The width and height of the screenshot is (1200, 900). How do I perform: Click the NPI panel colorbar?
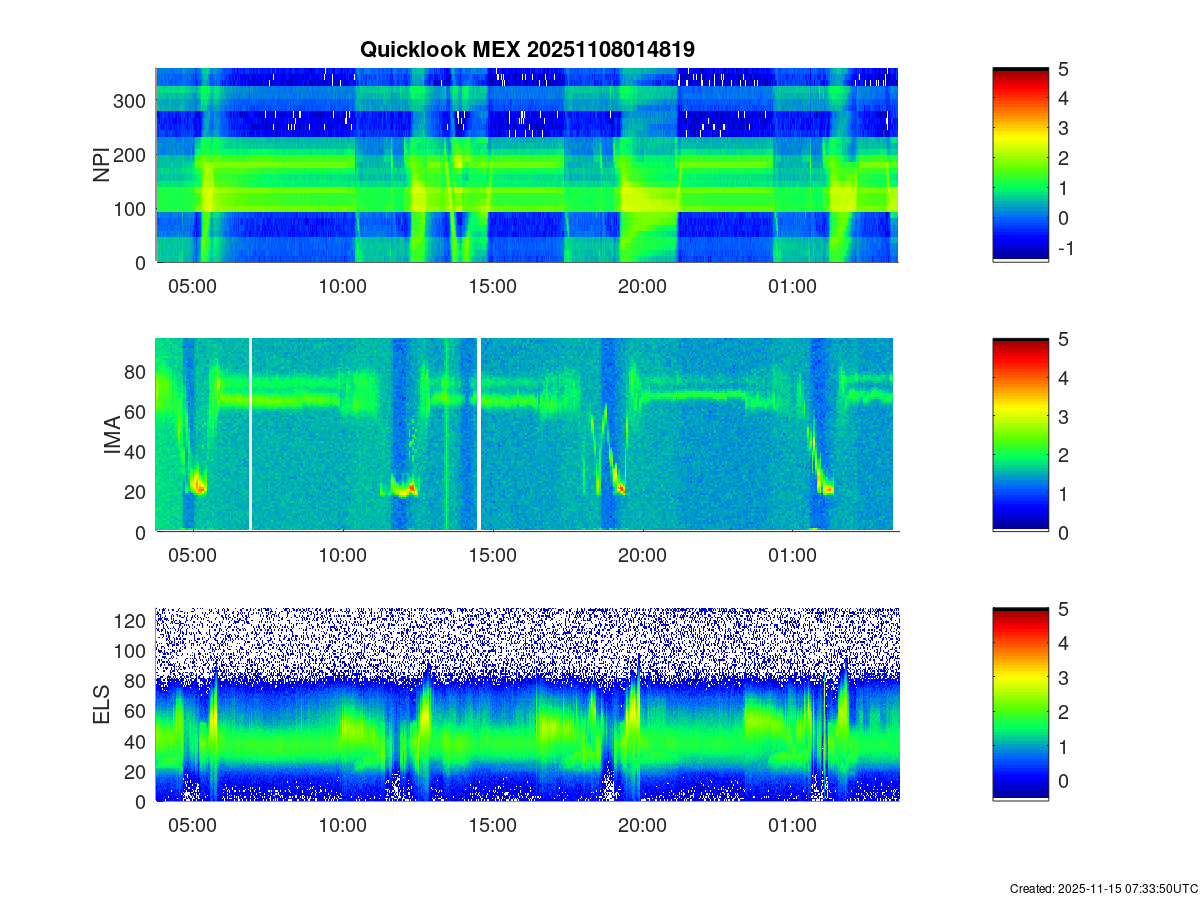[1020, 164]
